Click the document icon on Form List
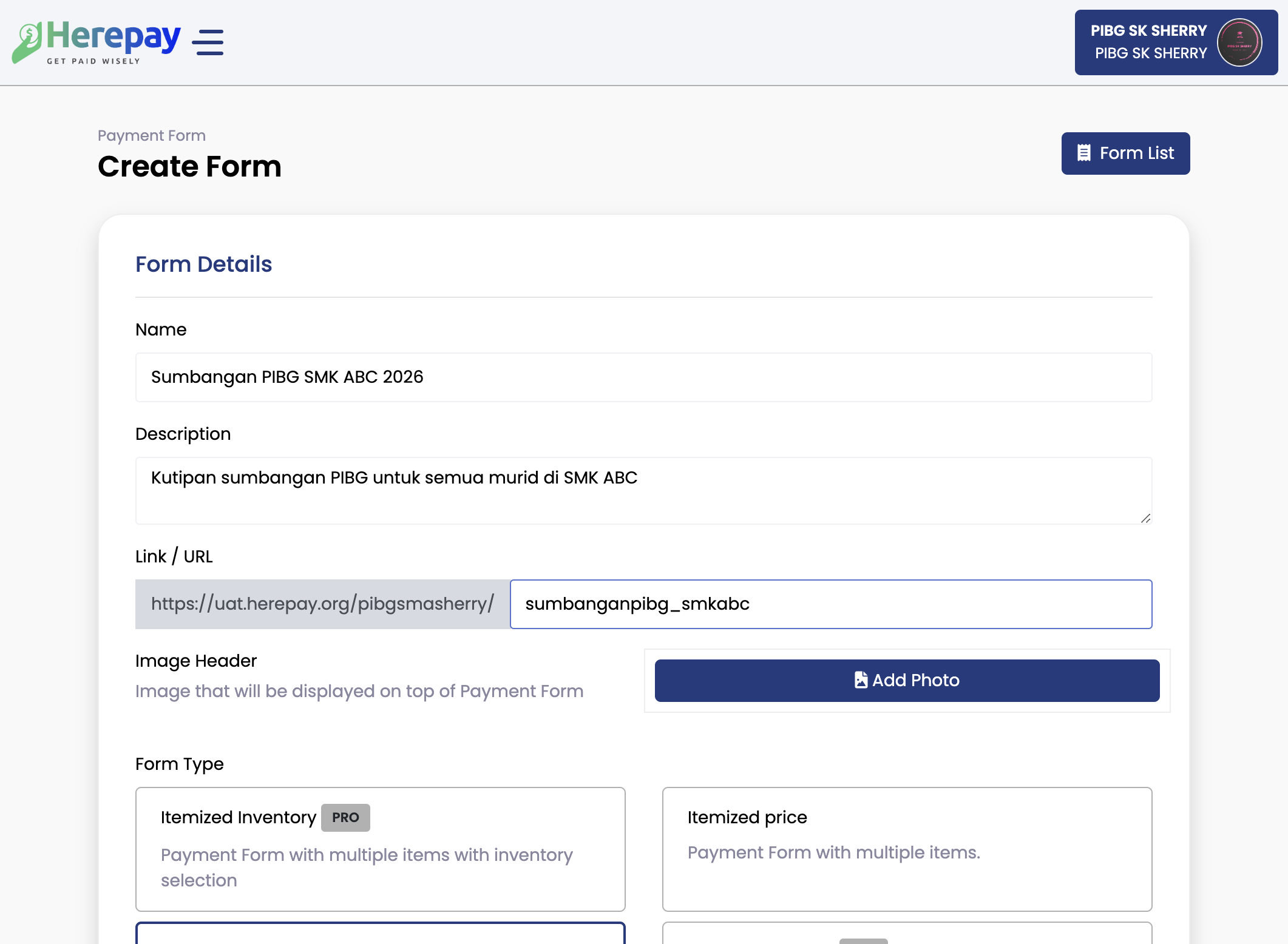Image resolution: width=1288 pixels, height=944 pixels. click(1083, 153)
